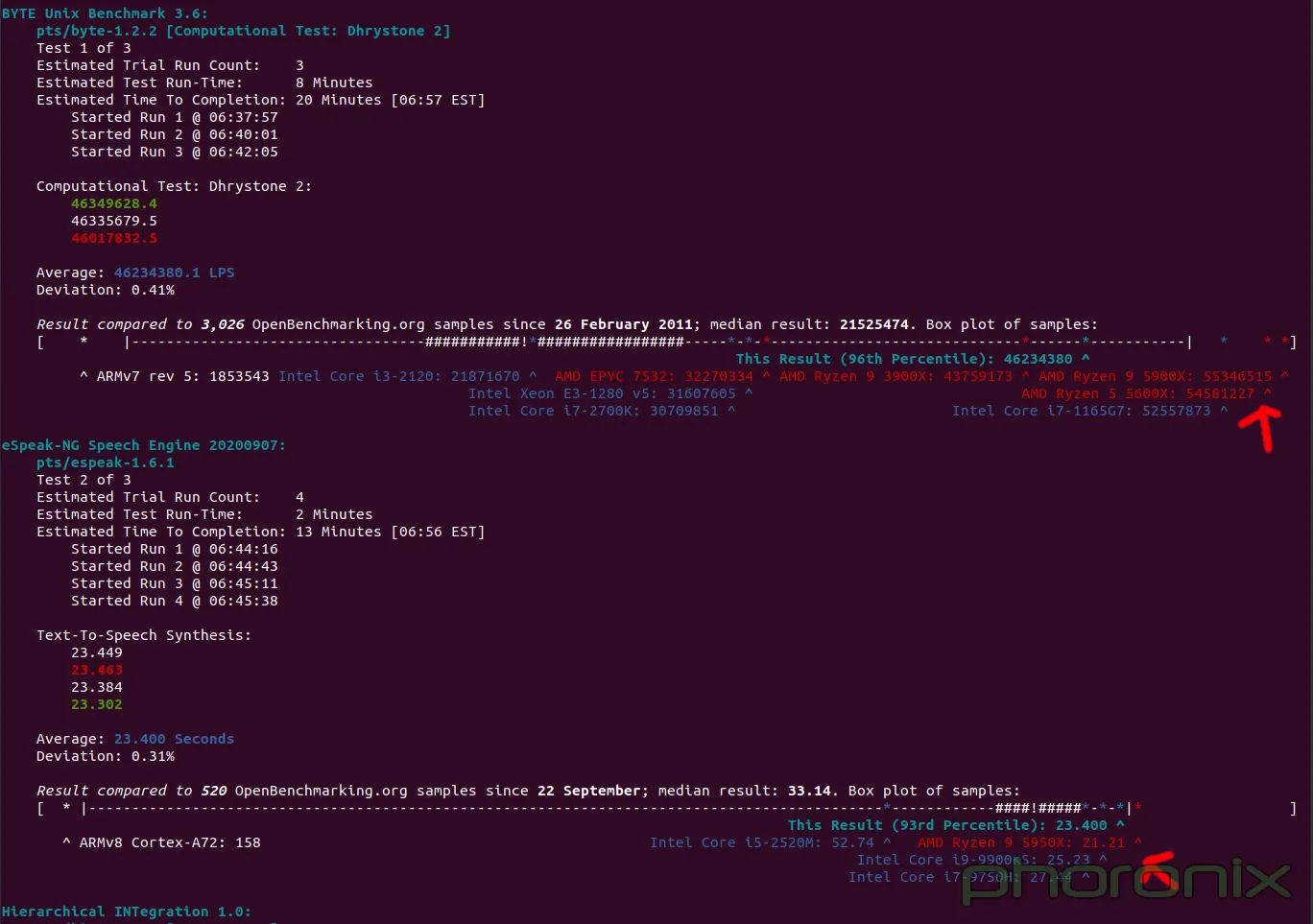Click 'Average: 46234380.1 LPS'
The height and width of the screenshot is (924, 1313).
pos(135,272)
